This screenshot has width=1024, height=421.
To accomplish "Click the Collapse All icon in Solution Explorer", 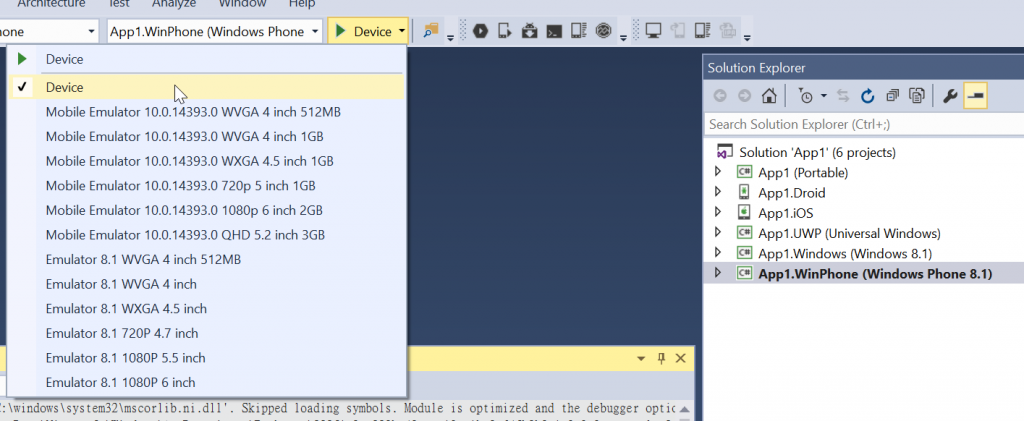I will click(892, 96).
